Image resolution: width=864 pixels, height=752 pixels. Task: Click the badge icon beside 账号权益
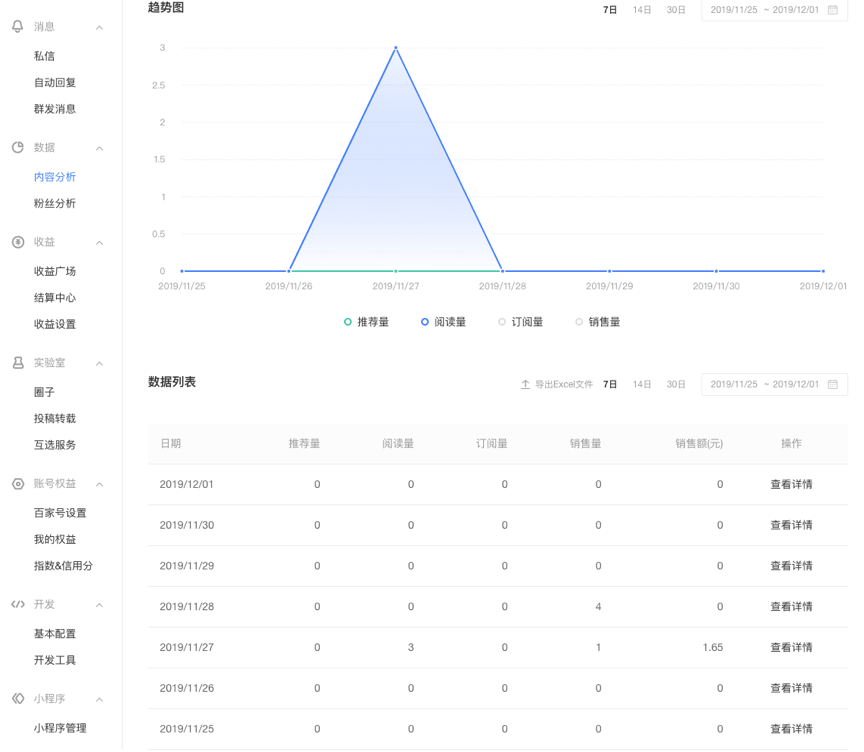tap(18, 484)
